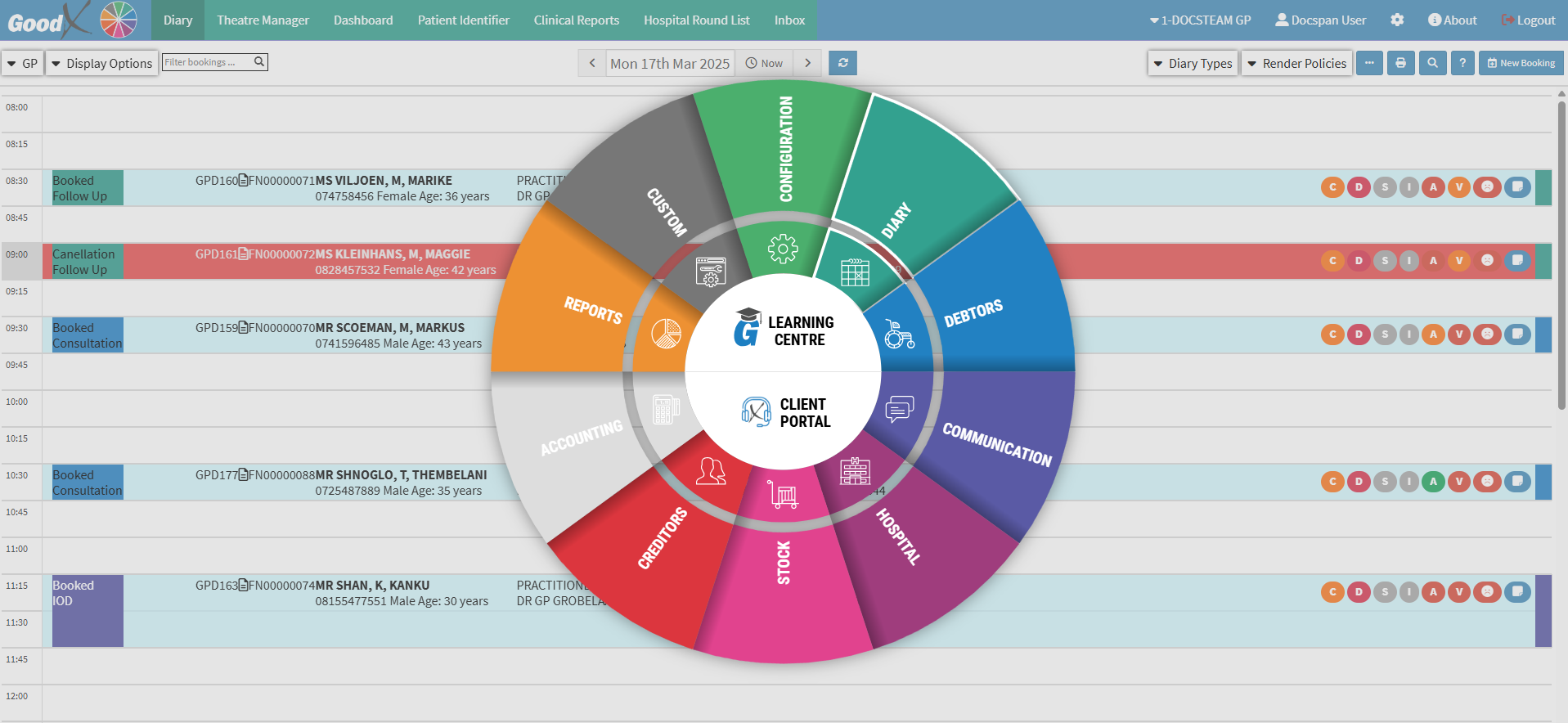Open the settings gear in top bar
This screenshot has width=1568, height=723.
1397,20
